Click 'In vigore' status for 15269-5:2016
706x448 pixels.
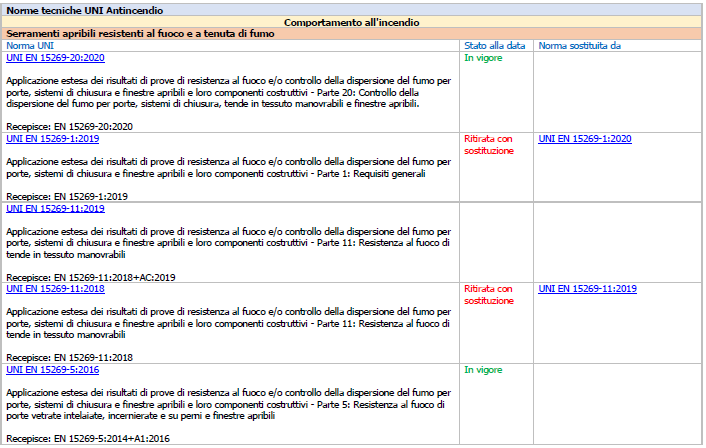483,370
